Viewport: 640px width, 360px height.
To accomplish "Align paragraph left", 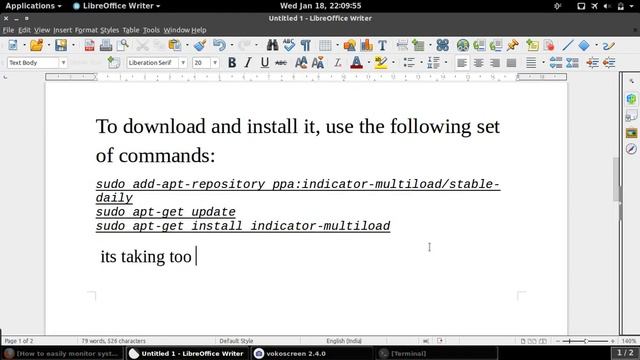I will pos(462,62).
